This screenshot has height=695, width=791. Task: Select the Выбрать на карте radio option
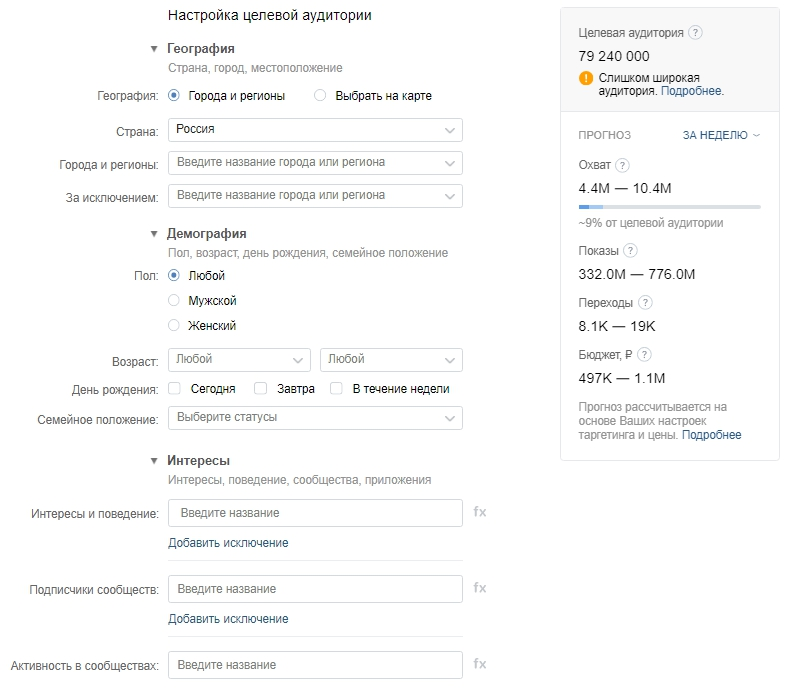pos(320,96)
